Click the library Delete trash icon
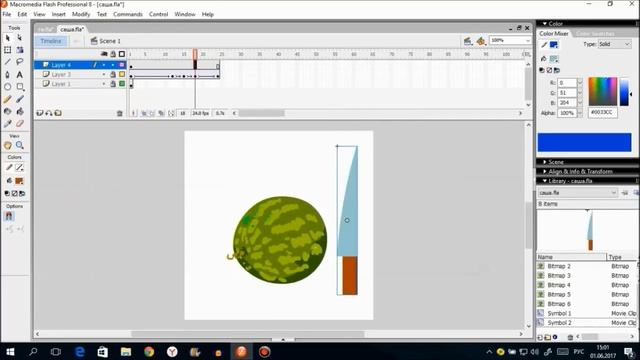 (570, 337)
